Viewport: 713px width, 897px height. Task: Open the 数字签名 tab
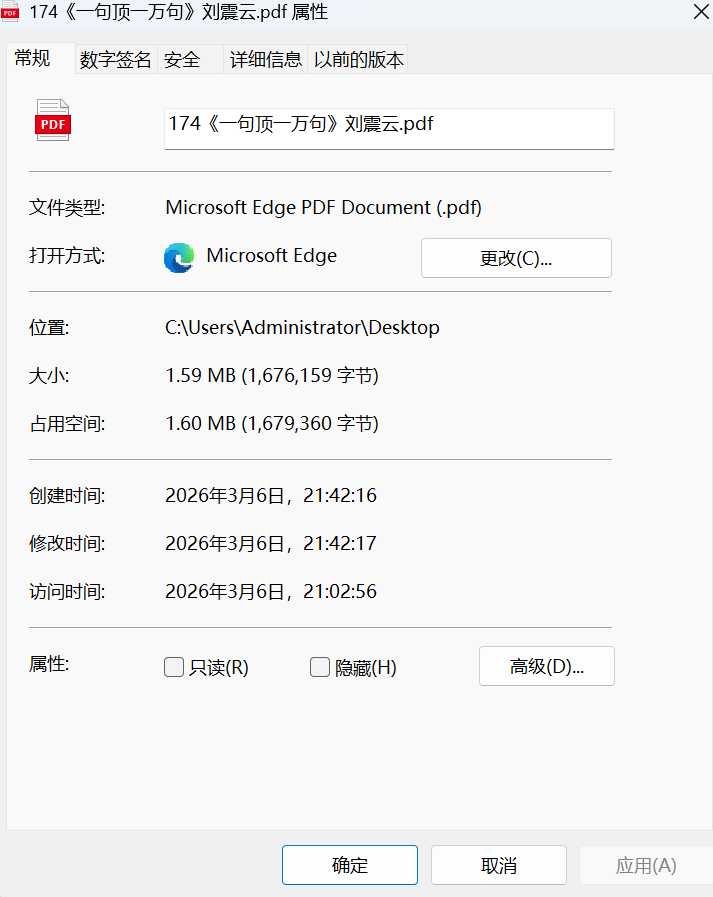(116, 59)
